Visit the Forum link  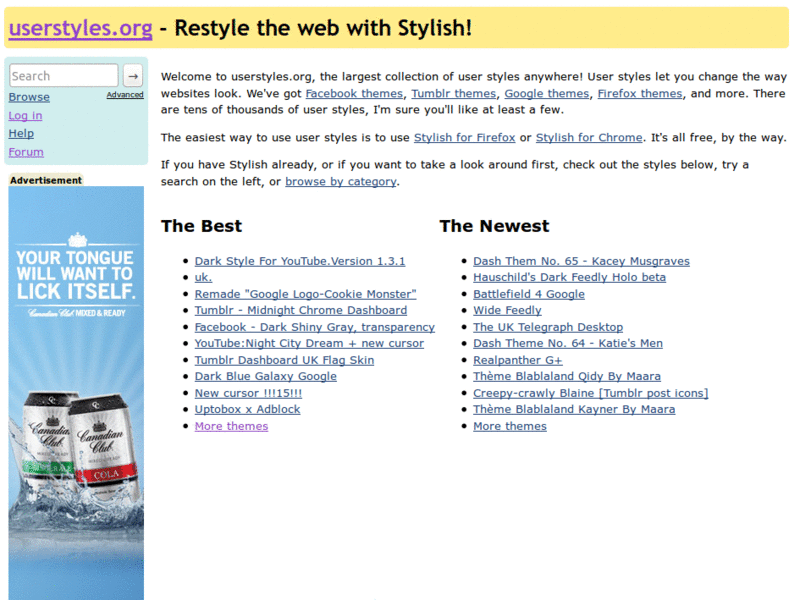(x=26, y=152)
